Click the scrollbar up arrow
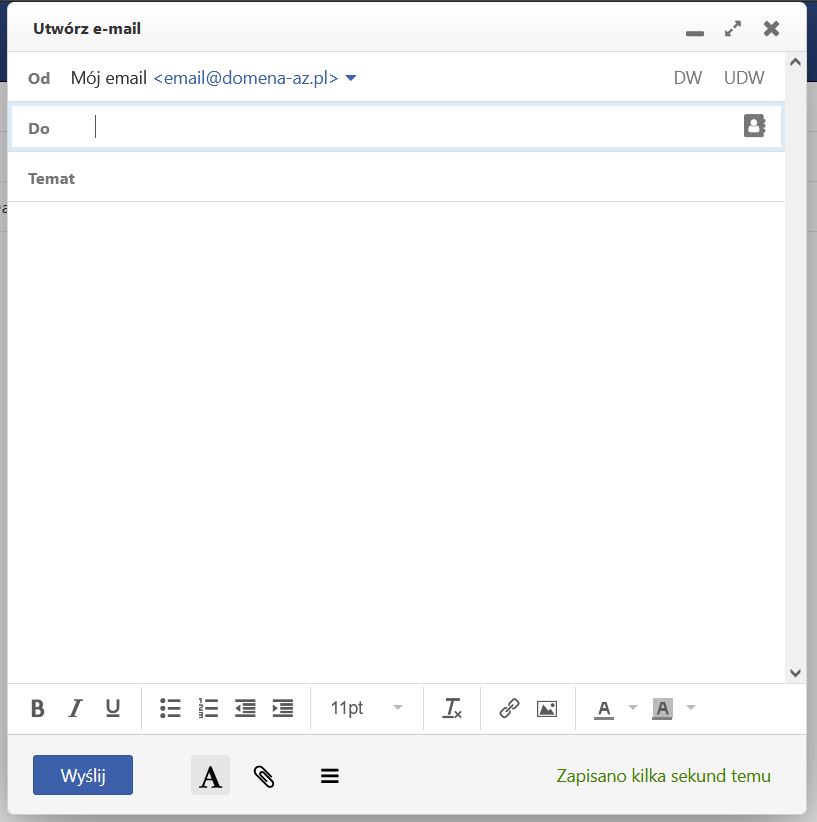The image size is (817, 822). pos(796,62)
